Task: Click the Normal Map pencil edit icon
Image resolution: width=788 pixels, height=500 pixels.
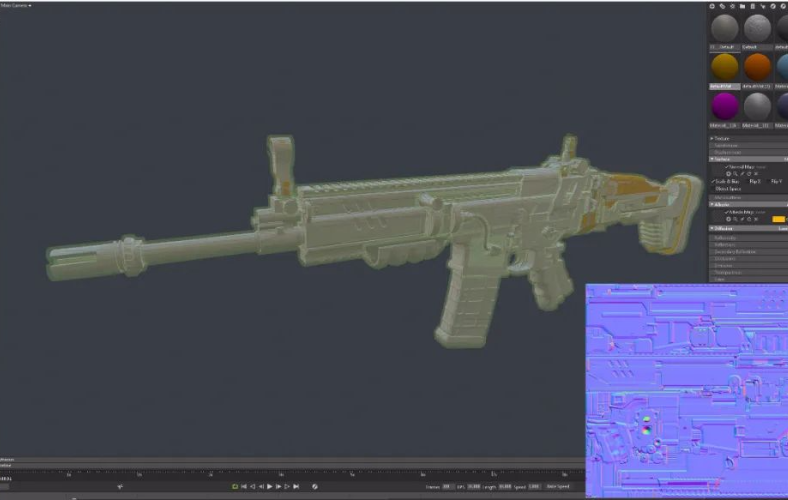Action: [742, 174]
